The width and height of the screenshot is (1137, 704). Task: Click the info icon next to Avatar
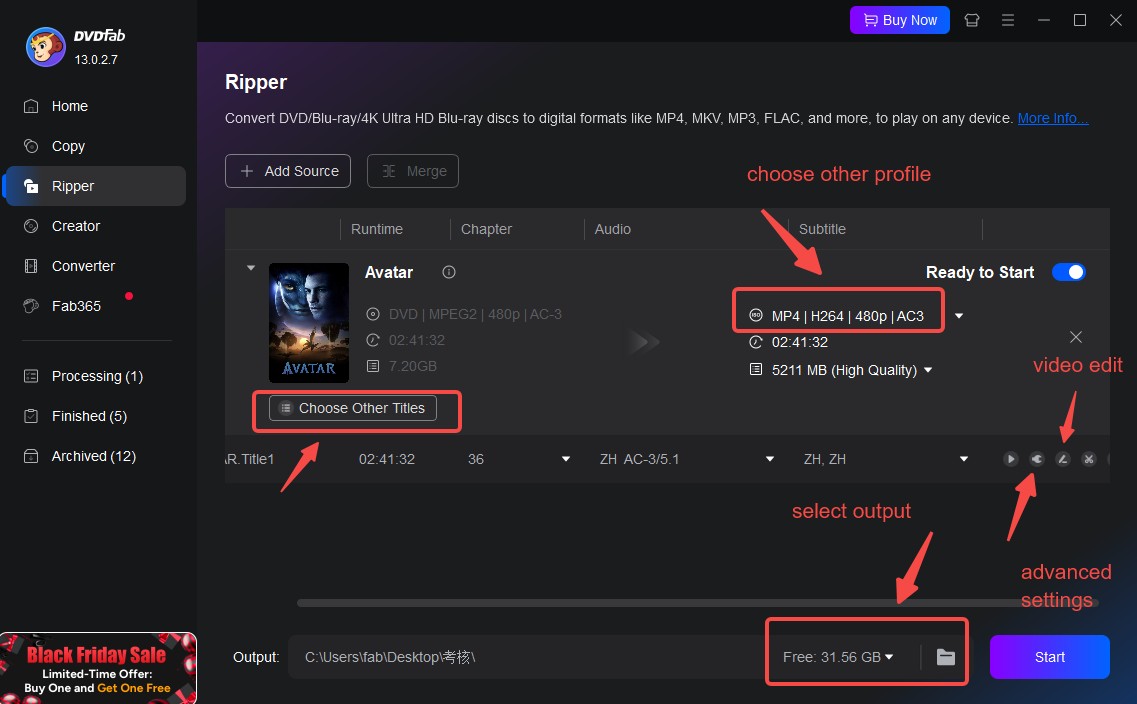tap(448, 271)
